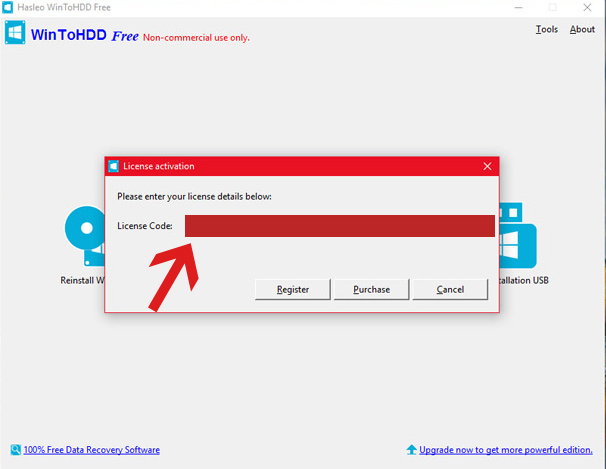This screenshot has height=469, width=606.
Task: Minimize the WinToHDD window
Action: tap(518, 7)
